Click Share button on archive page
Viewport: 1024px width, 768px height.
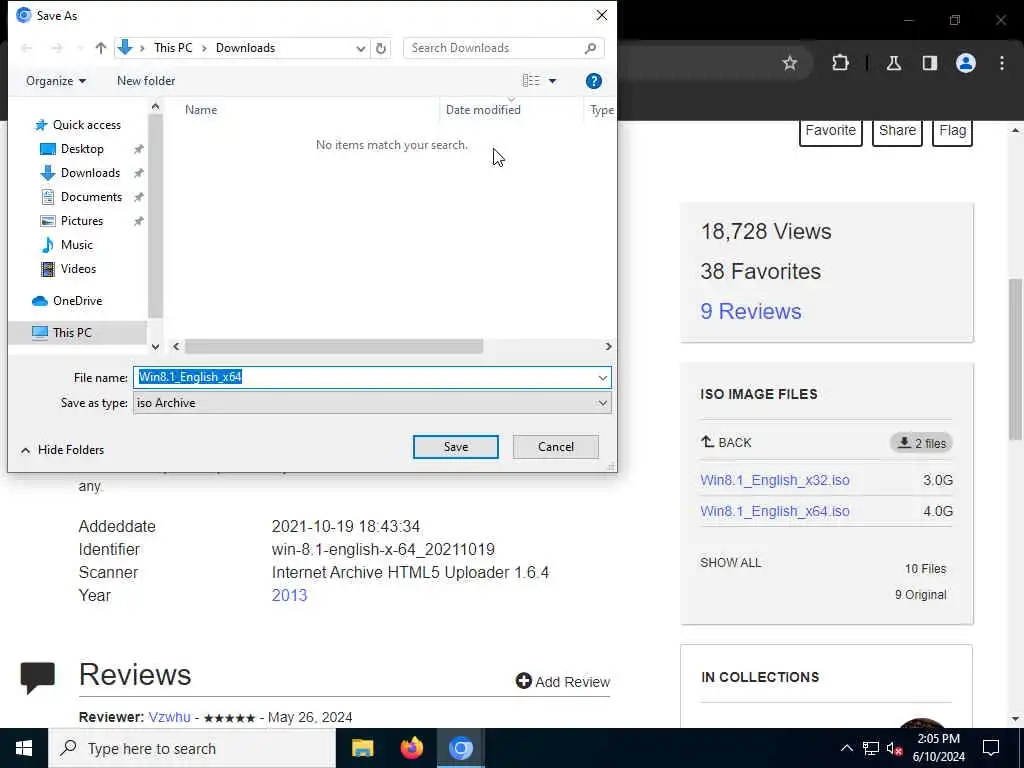coord(897,131)
